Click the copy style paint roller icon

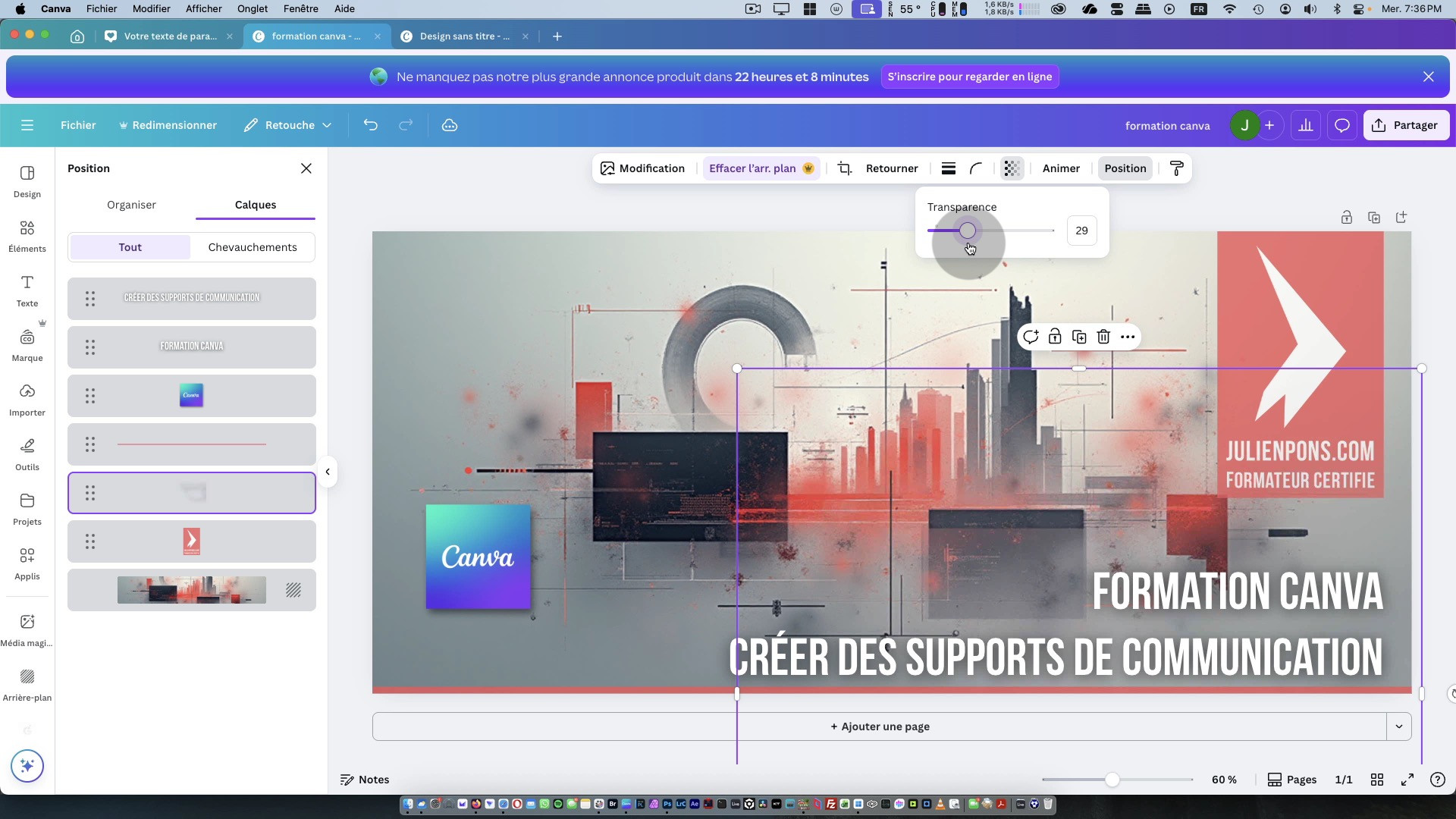pyautogui.click(x=1177, y=168)
